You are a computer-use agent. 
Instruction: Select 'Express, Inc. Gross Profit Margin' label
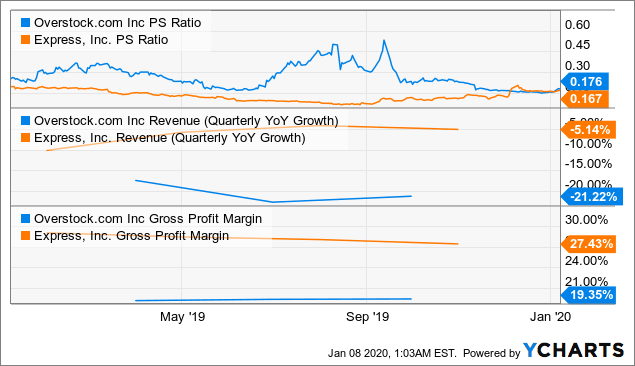(132, 236)
